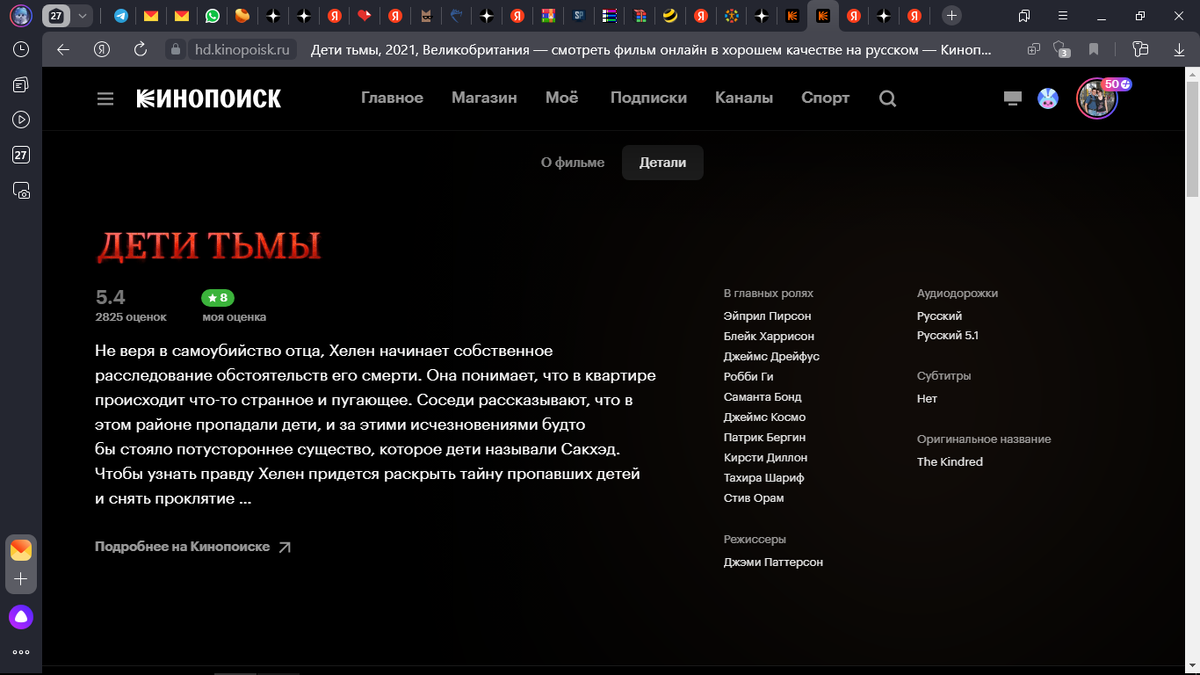Image resolution: width=1200 pixels, height=675 pixels.
Task: Click the ДЕТИ ТЬМЫ title logo
Action: coord(209,246)
